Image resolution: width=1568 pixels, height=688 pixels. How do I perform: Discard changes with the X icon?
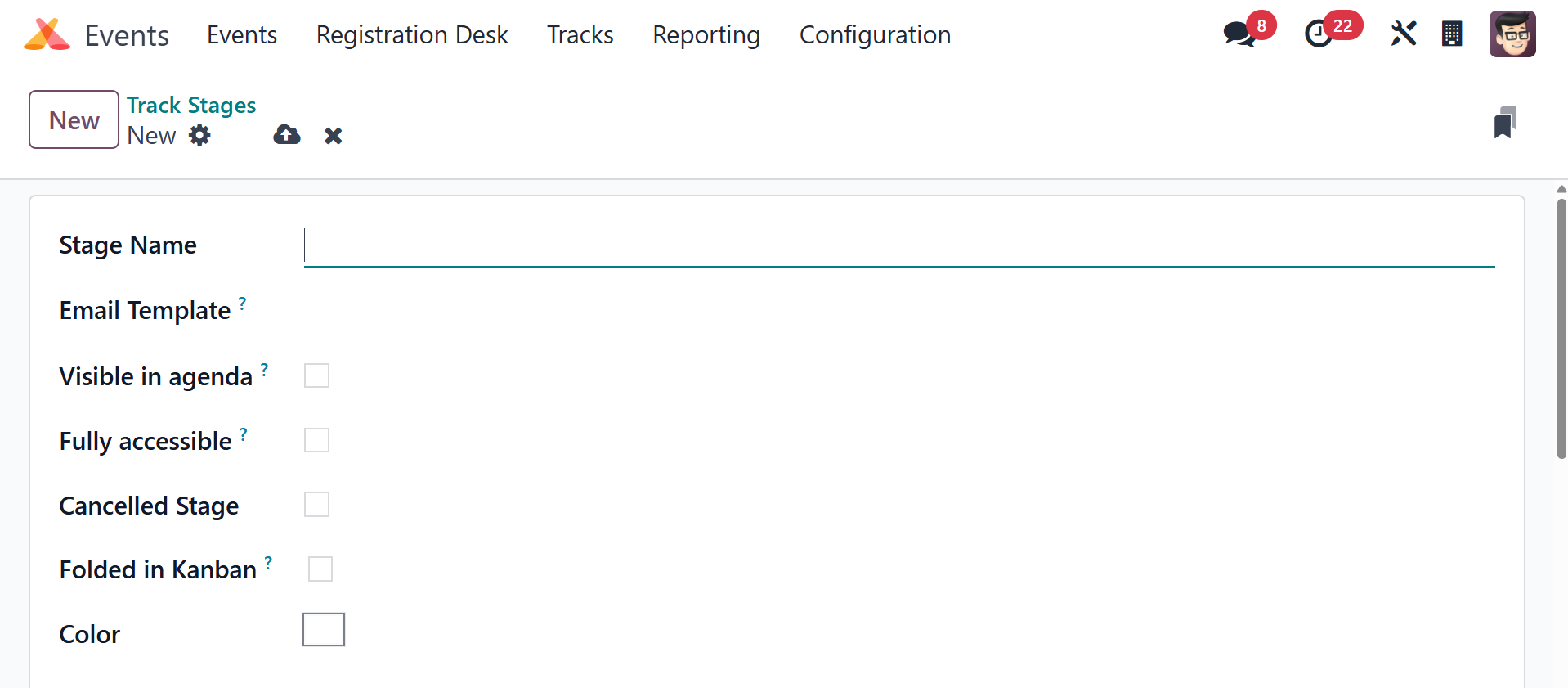(333, 136)
